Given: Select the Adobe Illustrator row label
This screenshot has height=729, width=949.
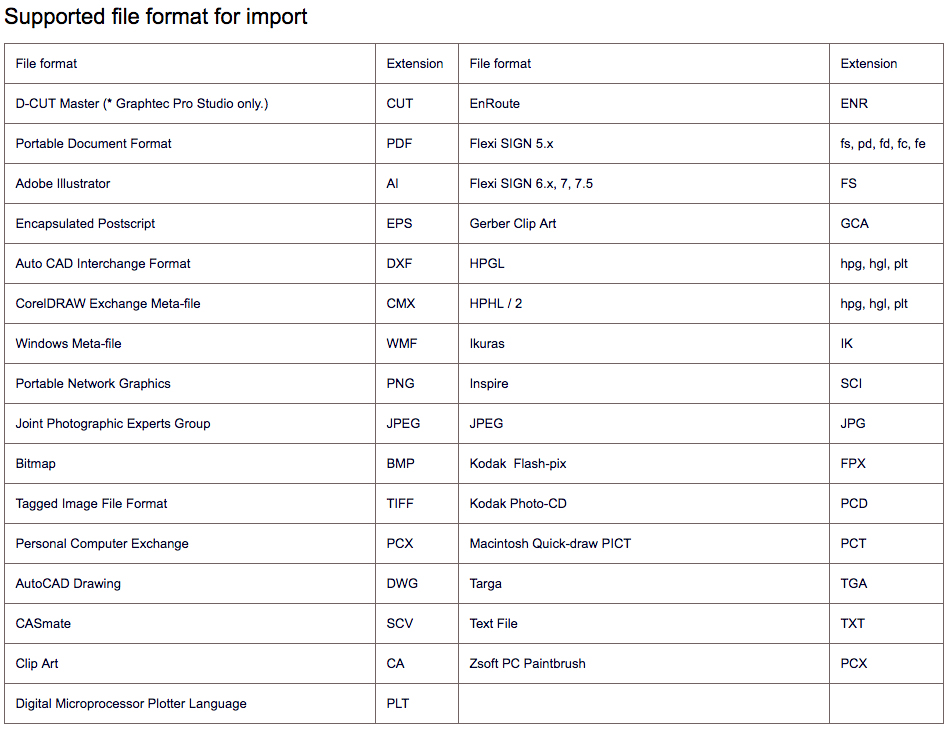Looking at the screenshot, I should tap(63, 184).
